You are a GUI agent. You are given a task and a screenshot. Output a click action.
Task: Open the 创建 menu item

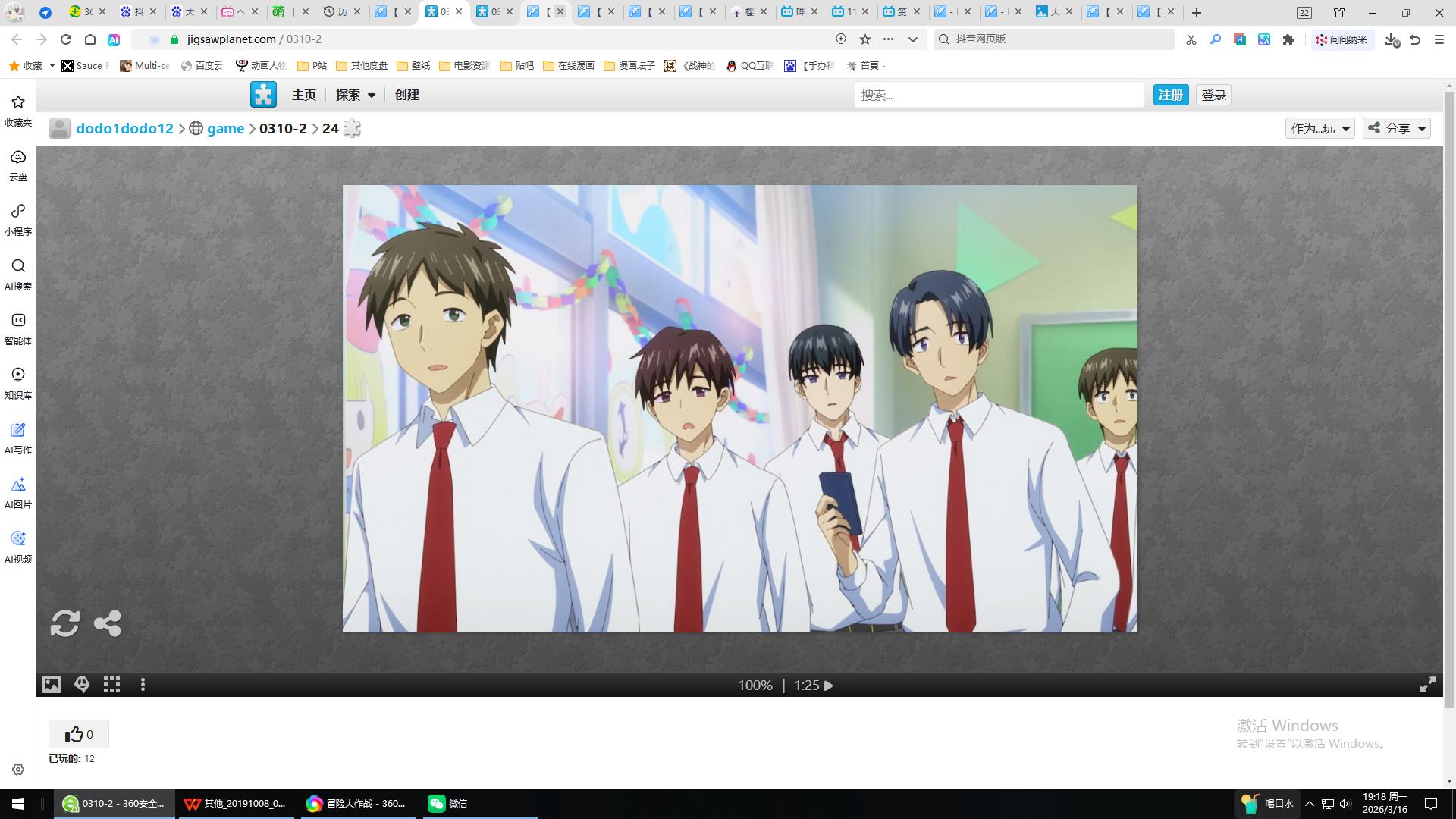[x=406, y=95]
